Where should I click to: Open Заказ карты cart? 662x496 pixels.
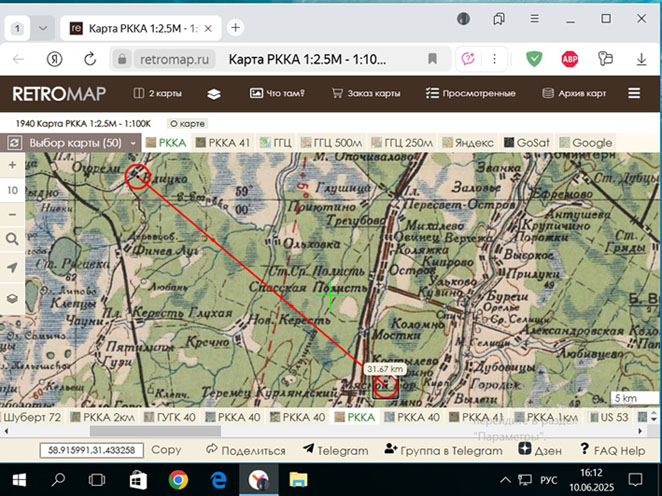click(x=366, y=93)
